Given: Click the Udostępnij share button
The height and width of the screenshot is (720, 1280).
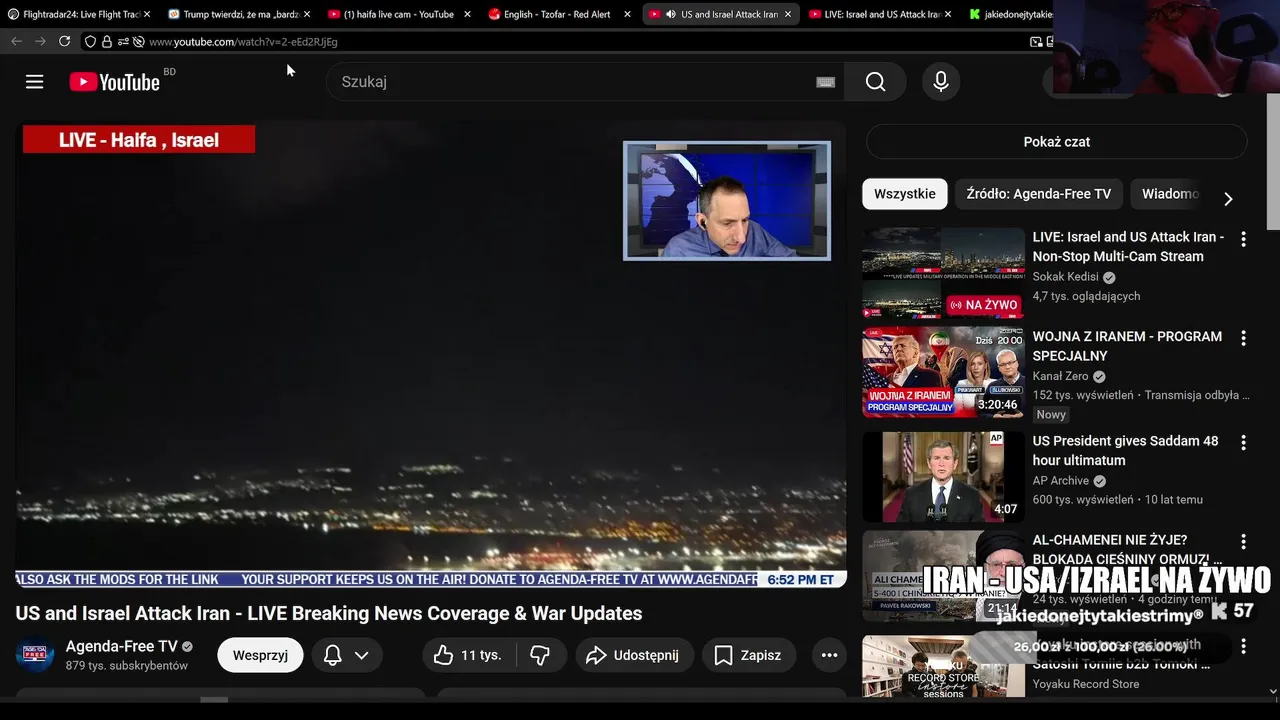Looking at the screenshot, I should coord(634,655).
